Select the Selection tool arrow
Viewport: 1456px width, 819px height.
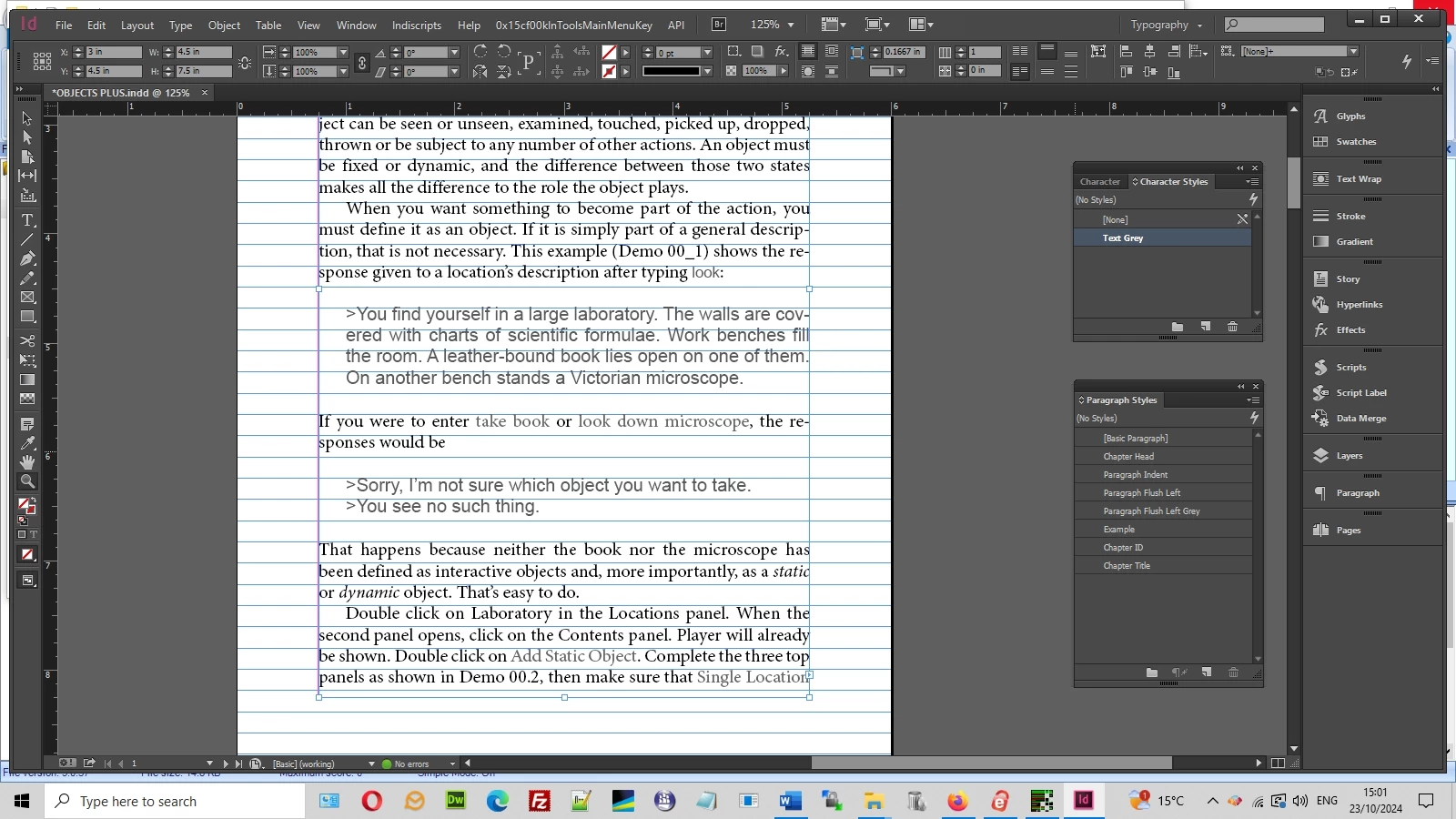(27, 118)
